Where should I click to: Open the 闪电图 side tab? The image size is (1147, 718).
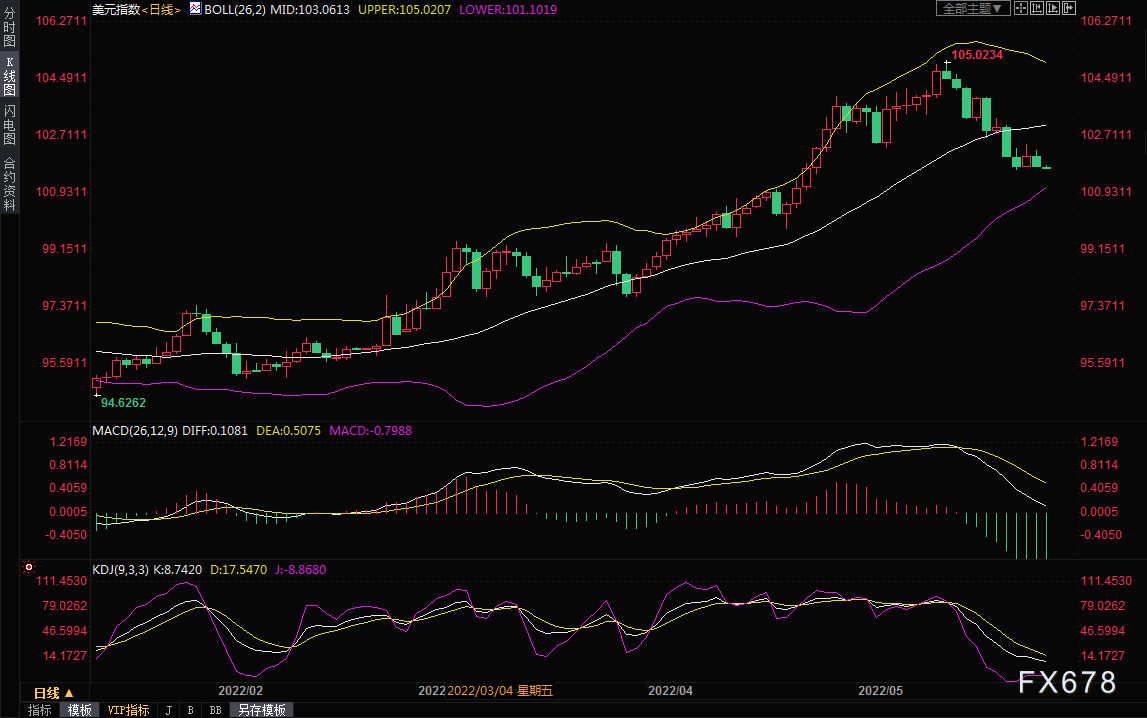(x=10, y=125)
